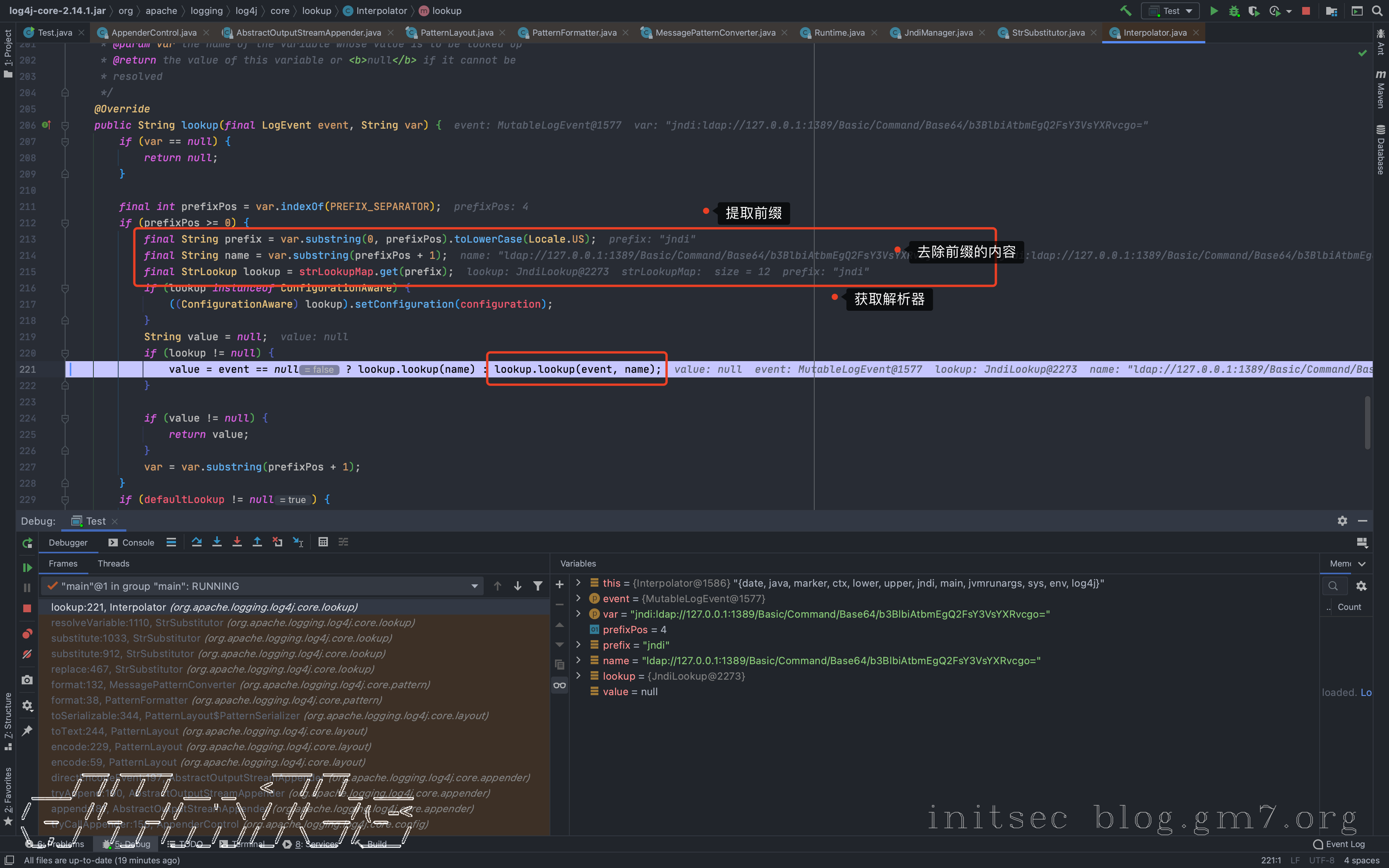
Task: Click the Evaluate Expression calculator icon
Action: coord(323,542)
